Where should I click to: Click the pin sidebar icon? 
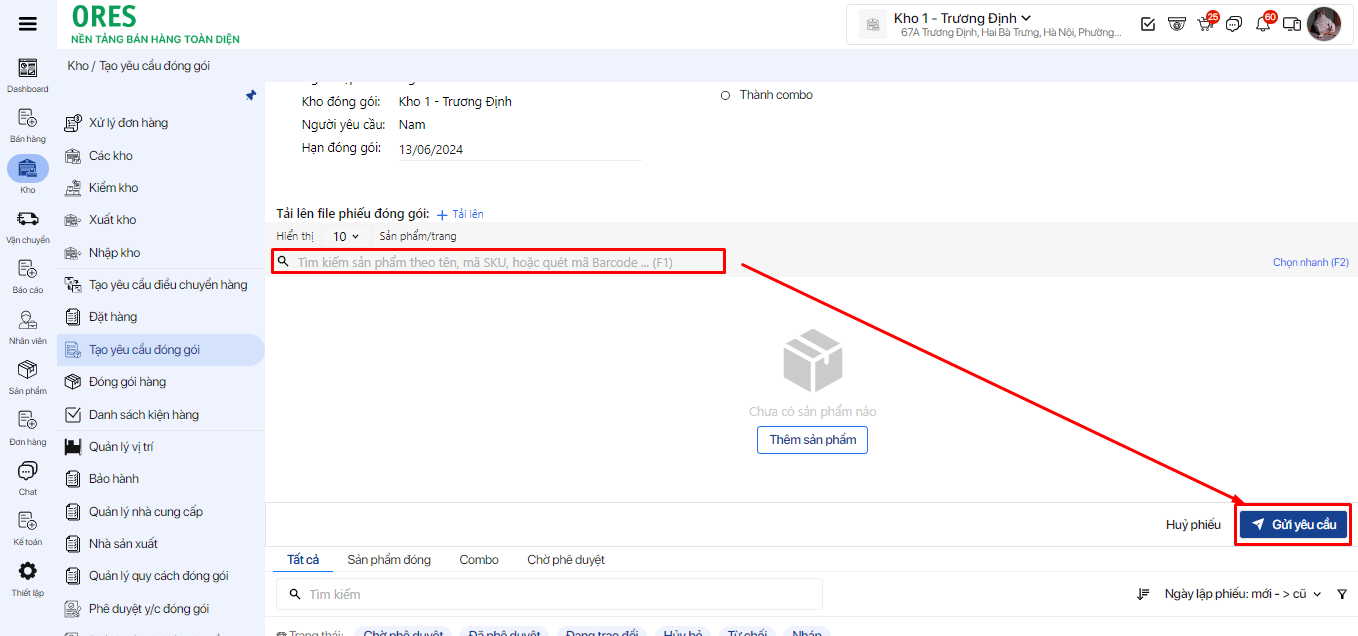click(251, 95)
